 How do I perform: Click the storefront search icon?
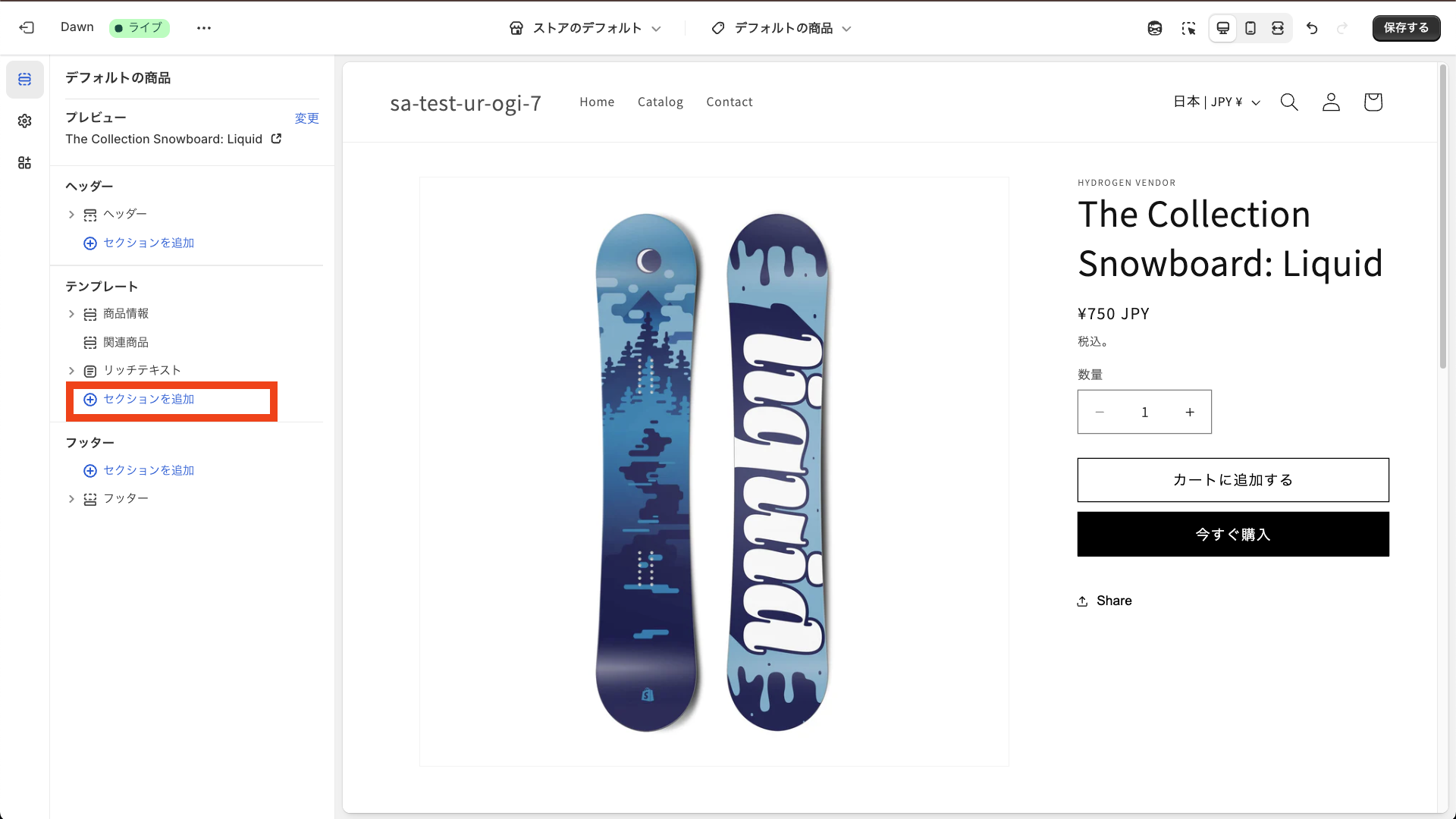click(x=1289, y=102)
